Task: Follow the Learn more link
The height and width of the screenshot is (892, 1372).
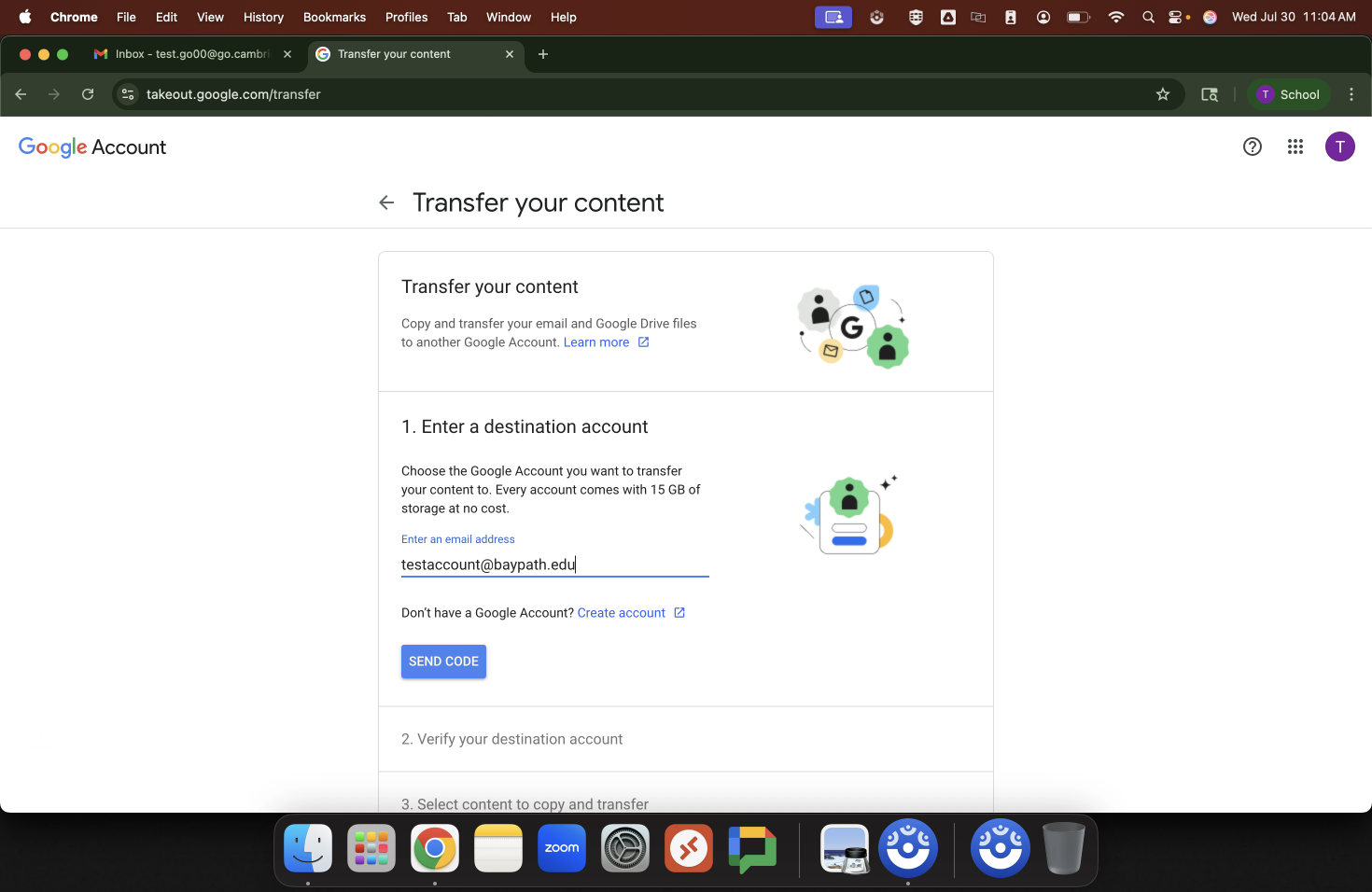Action: [x=596, y=342]
